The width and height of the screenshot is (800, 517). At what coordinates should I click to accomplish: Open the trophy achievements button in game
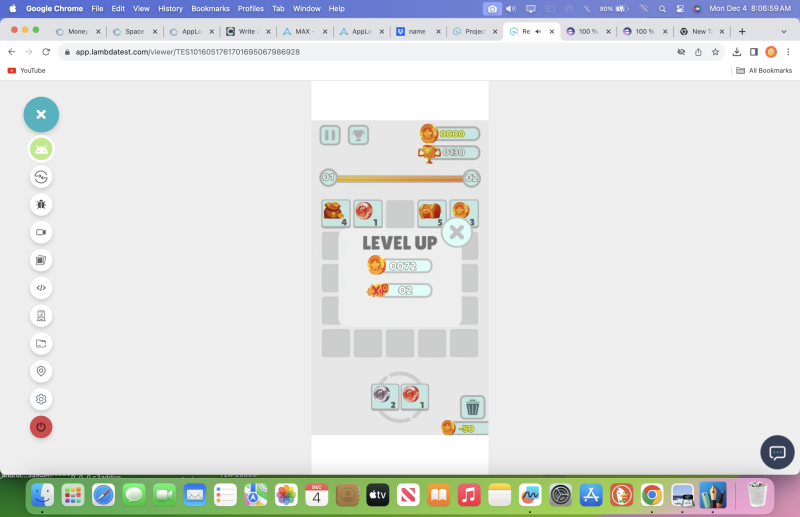[358, 135]
